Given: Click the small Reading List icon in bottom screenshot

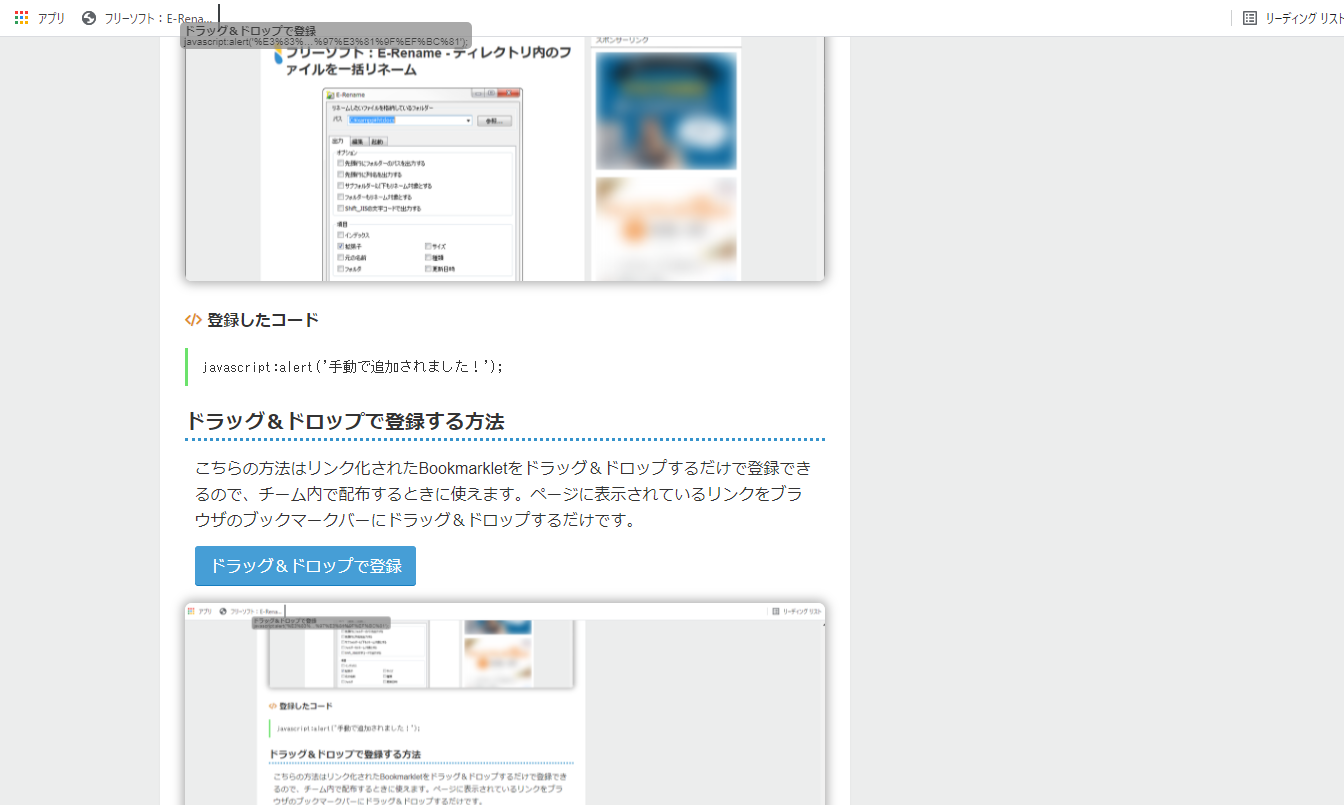Looking at the screenshot, I should pos(774,611).
